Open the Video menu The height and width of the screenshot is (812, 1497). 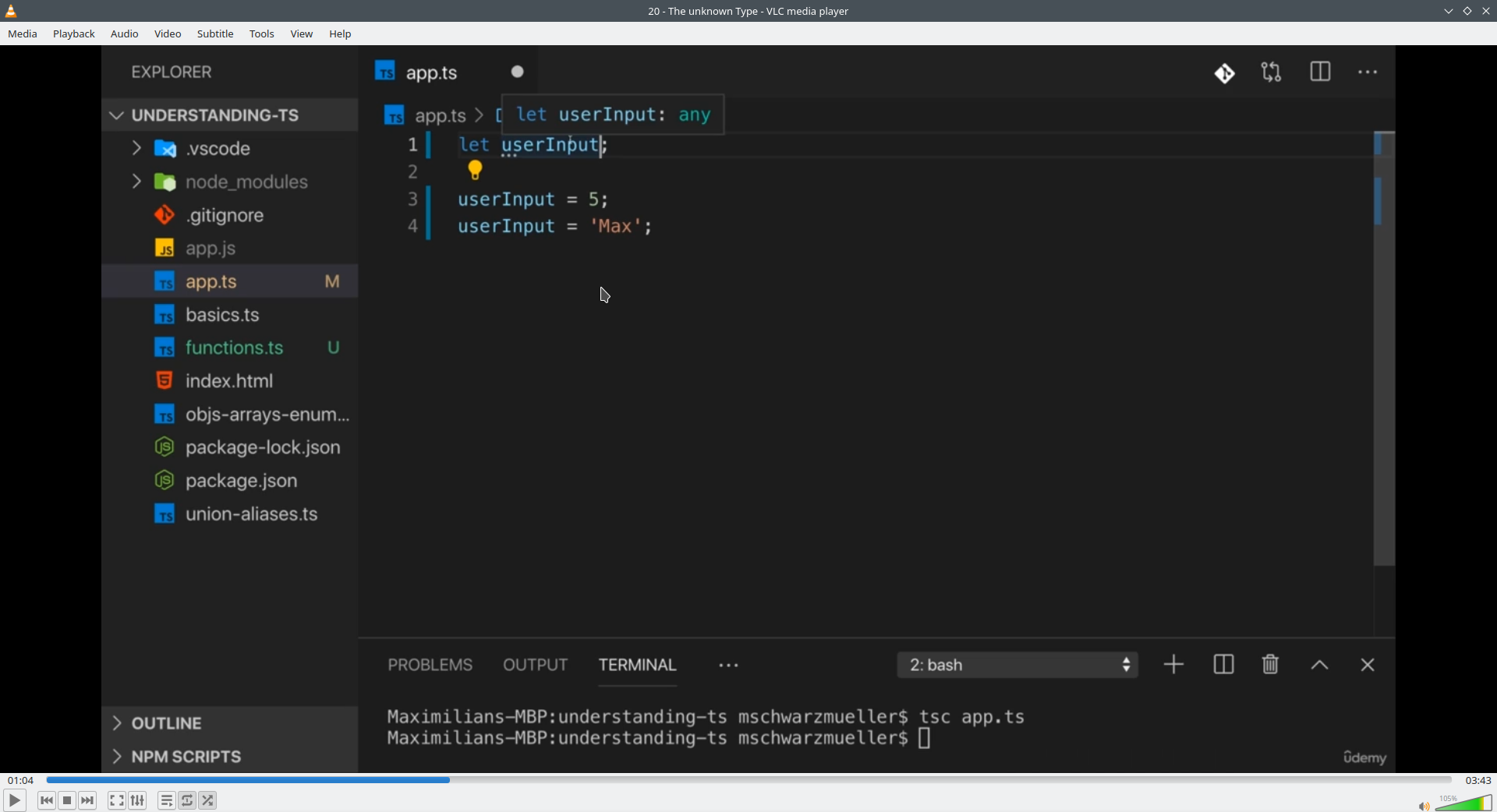point(168,34)
